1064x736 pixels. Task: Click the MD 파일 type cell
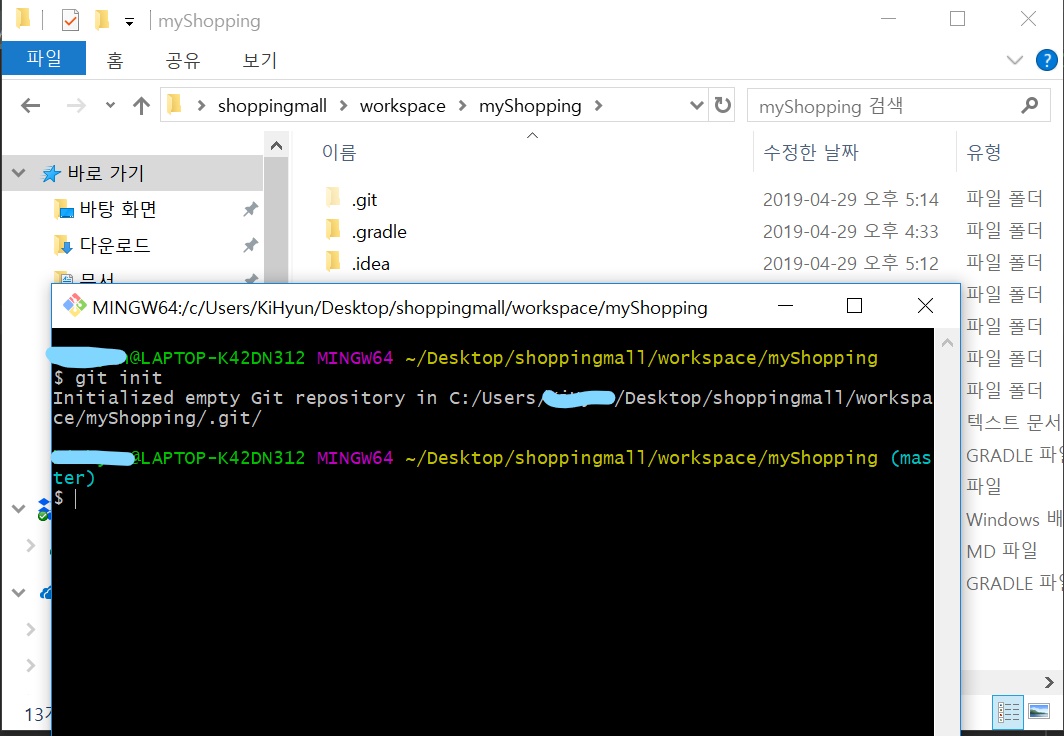point(1002,551)
